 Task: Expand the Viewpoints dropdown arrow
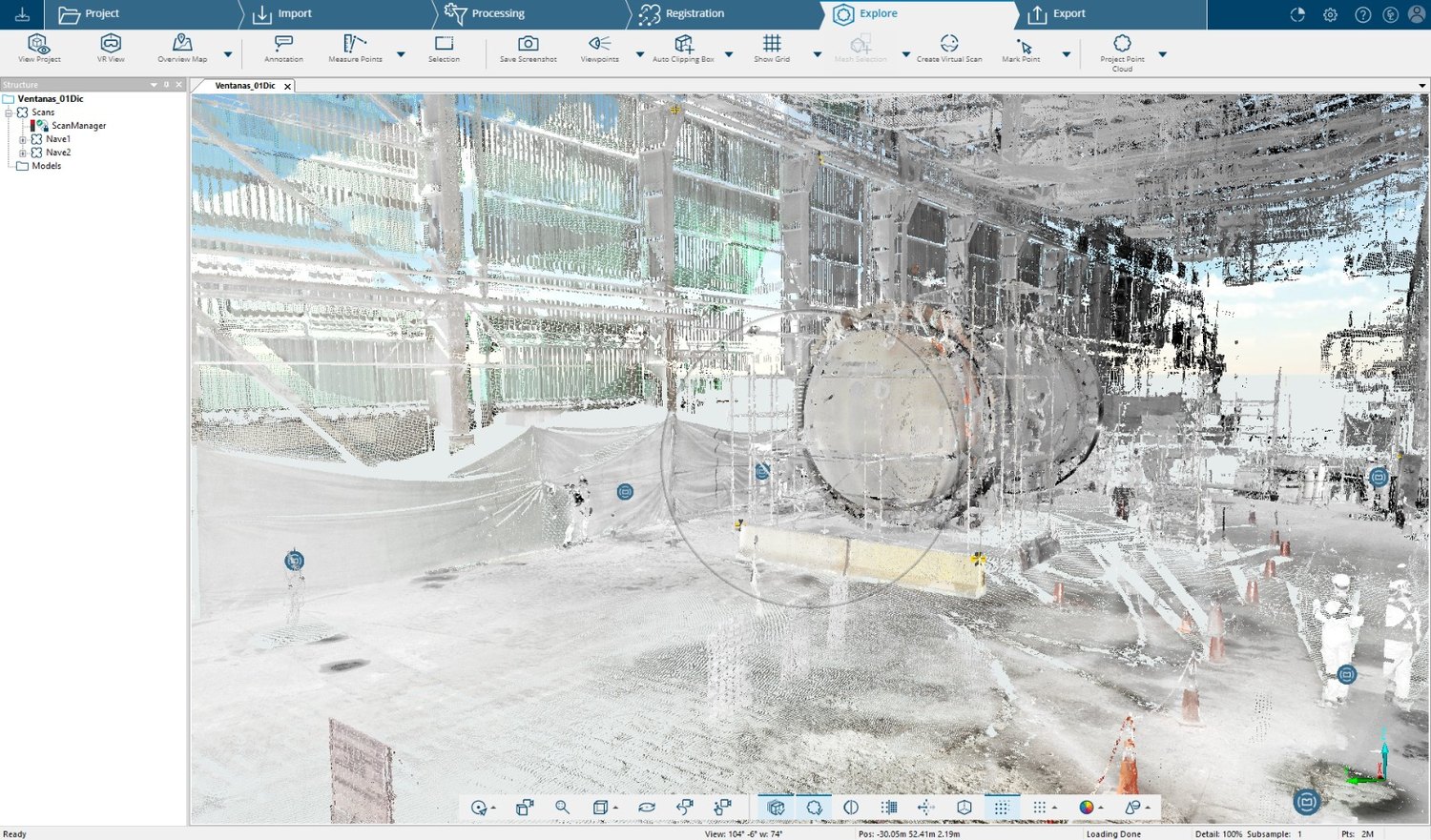[x=639, y=54]
